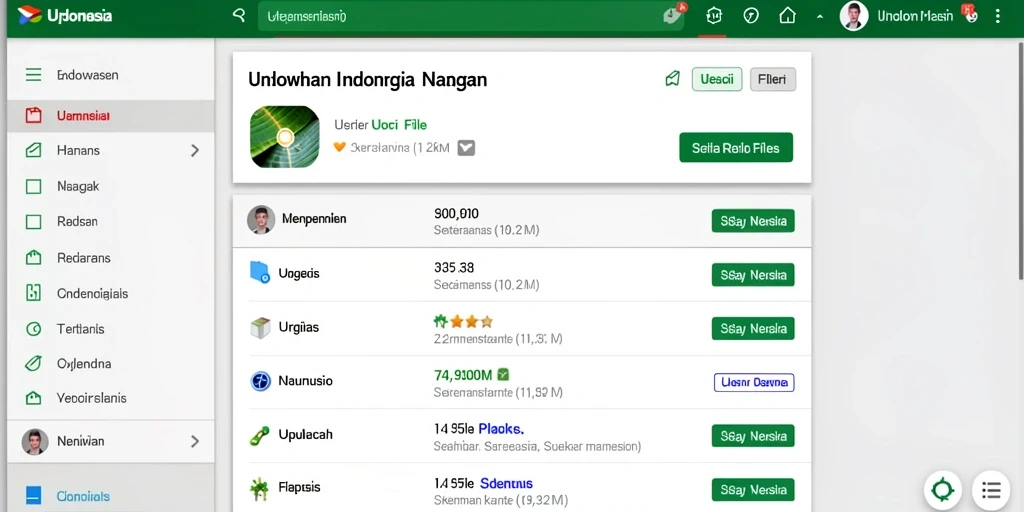Click the Uoci File link
Viewport: 1024px width, 512px height.
coord(399,124)
